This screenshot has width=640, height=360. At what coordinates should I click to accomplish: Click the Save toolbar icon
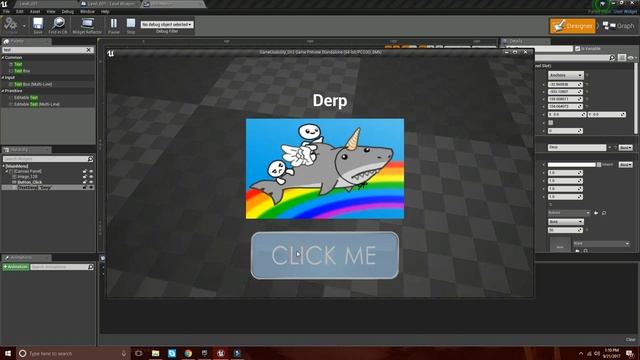pos(38,25)
